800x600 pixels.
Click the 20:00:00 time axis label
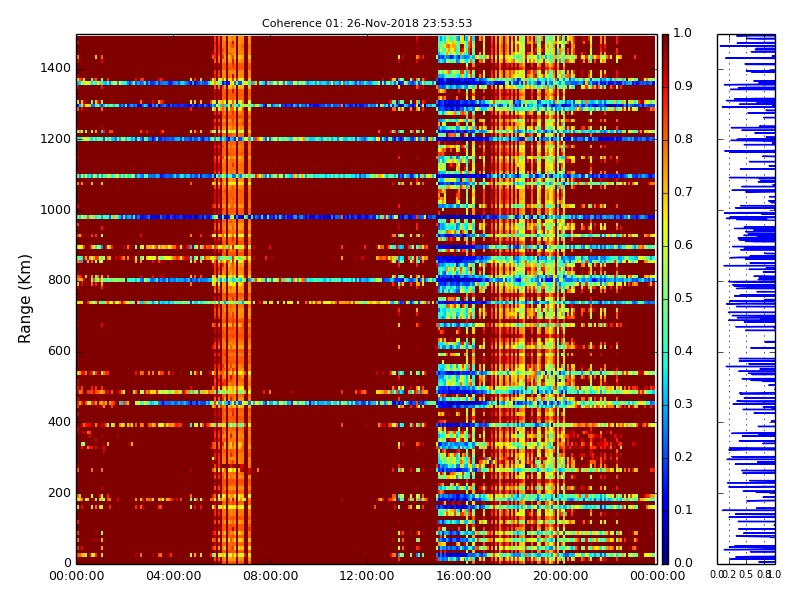pos(561,576)
